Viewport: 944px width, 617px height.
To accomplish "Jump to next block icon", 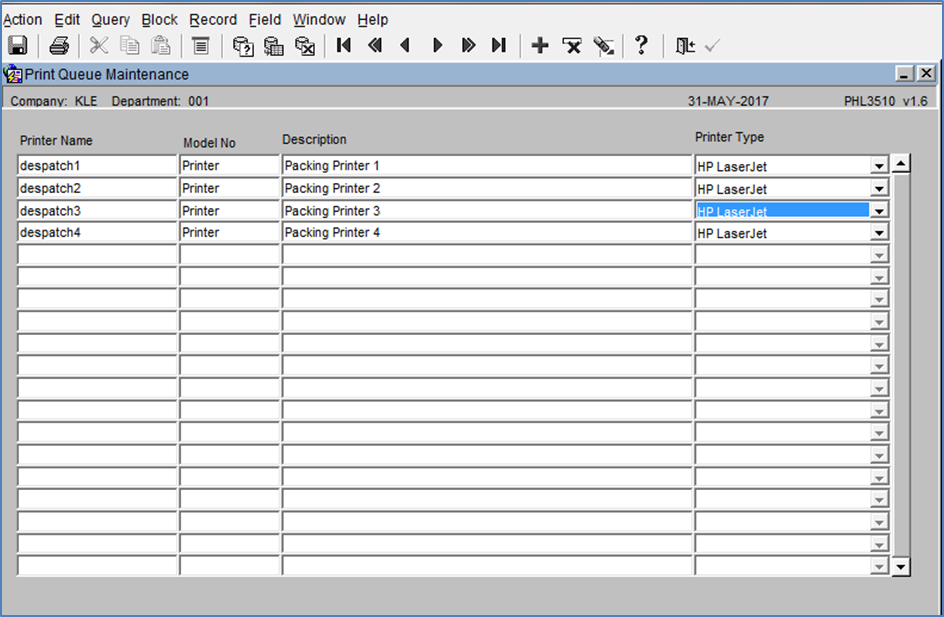I will [468, 45].
